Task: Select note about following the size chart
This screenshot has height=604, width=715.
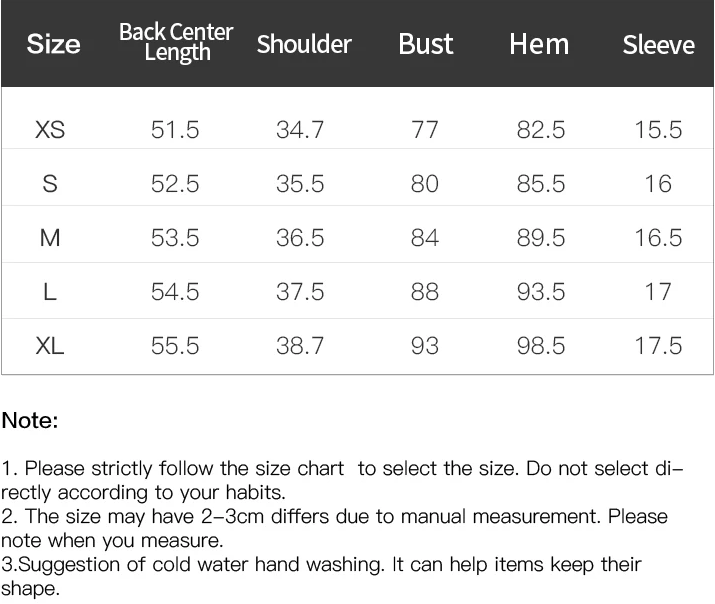Action: (342, 480)
